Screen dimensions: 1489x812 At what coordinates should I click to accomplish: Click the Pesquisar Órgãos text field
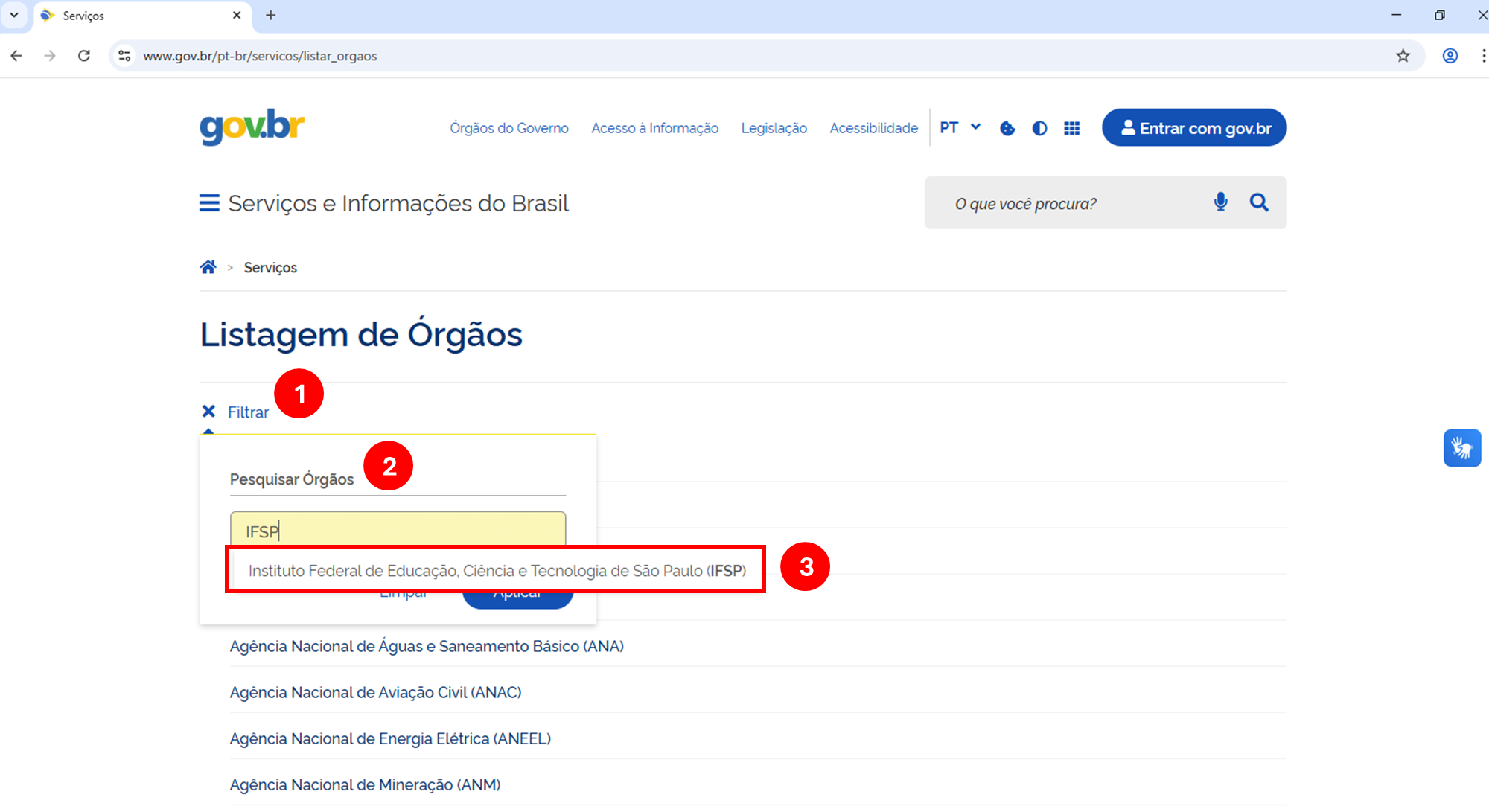pyautogui.click(x=398, y=530)
